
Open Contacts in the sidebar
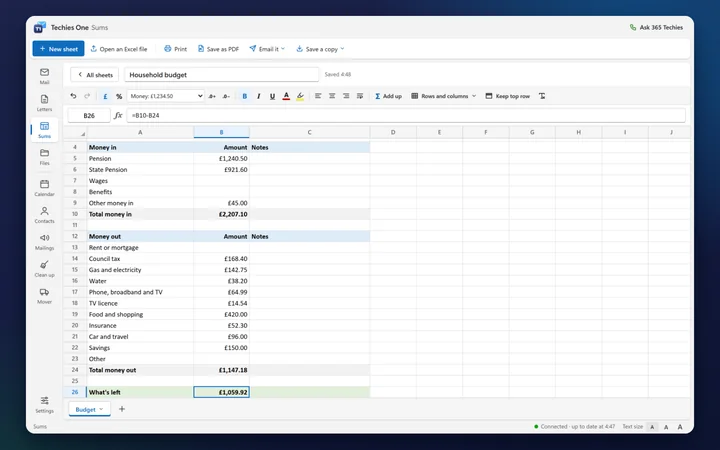click(x=44, y=215)
